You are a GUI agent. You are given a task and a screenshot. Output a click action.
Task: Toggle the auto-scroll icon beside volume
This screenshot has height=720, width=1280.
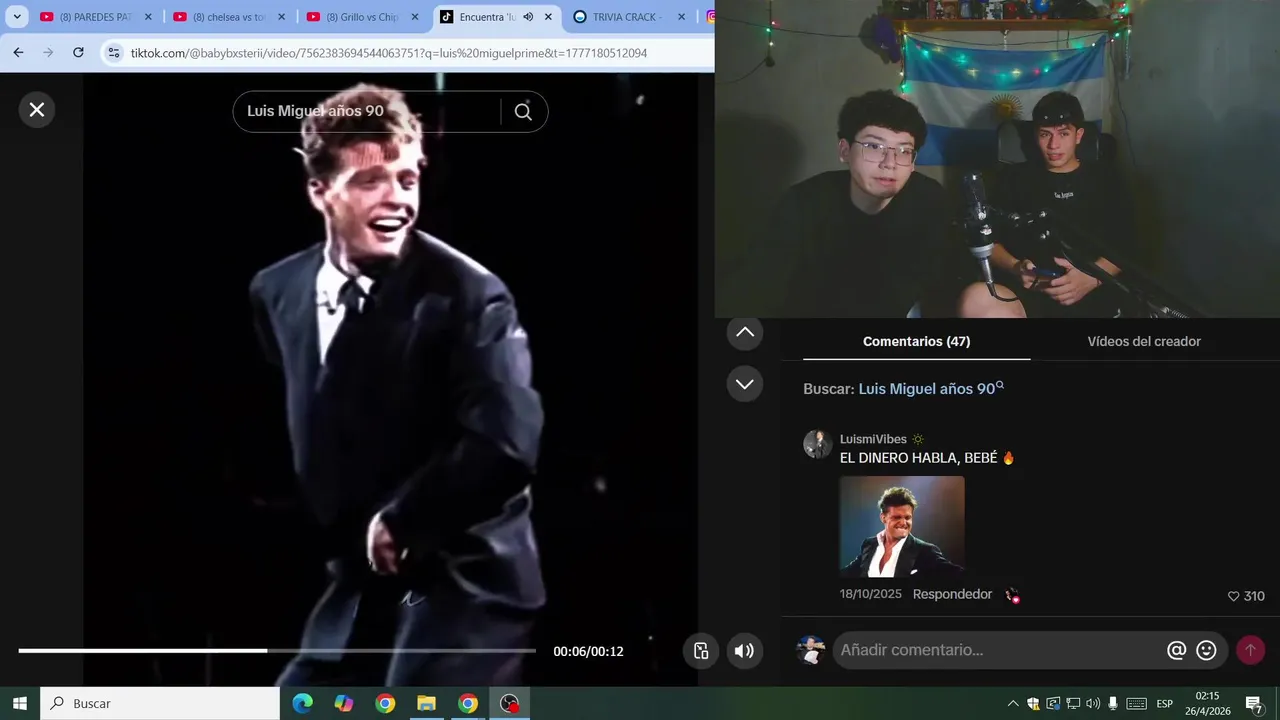coord(701,651)
